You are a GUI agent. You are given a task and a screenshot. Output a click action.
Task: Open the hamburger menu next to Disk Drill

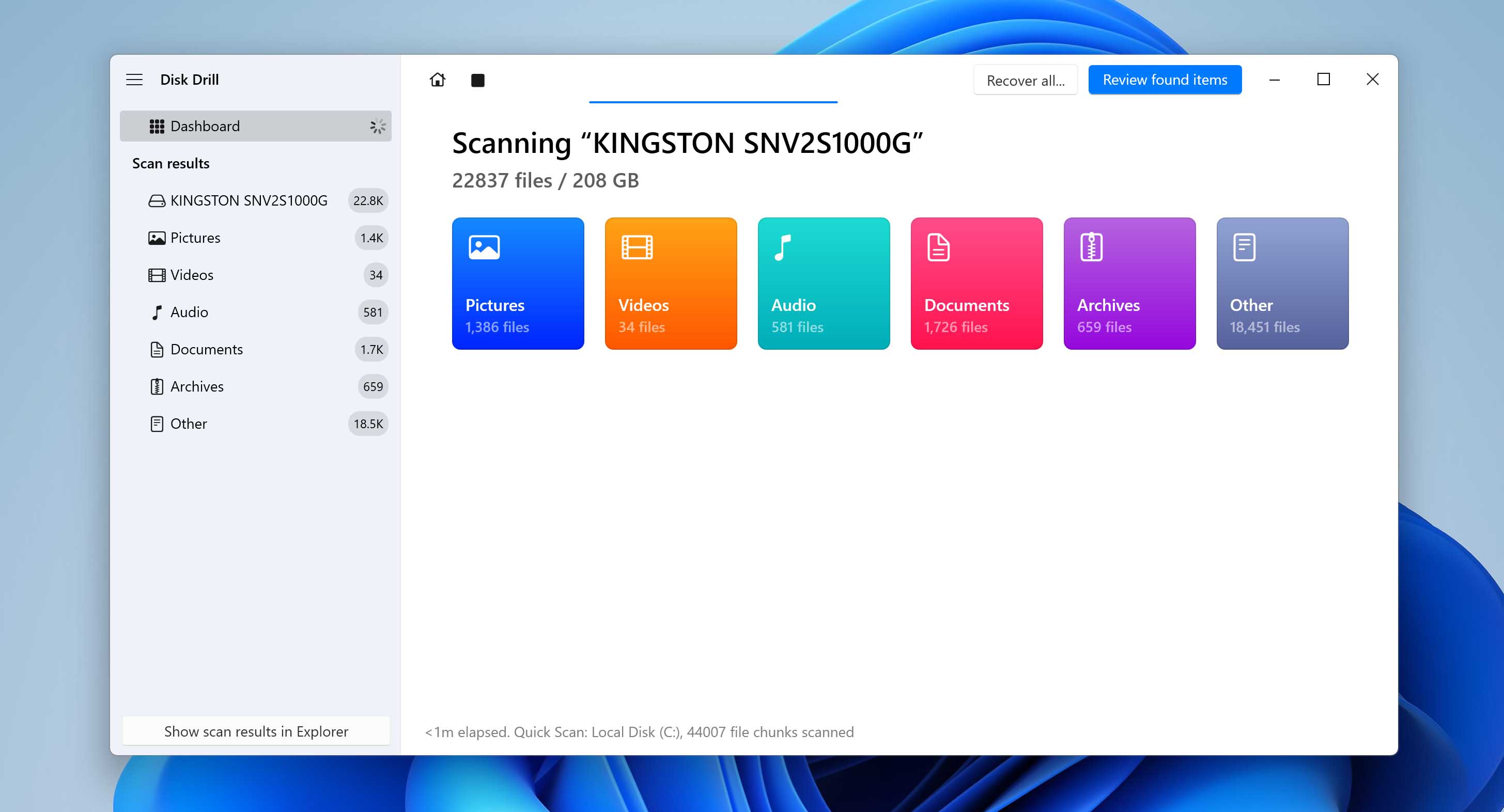134,80
